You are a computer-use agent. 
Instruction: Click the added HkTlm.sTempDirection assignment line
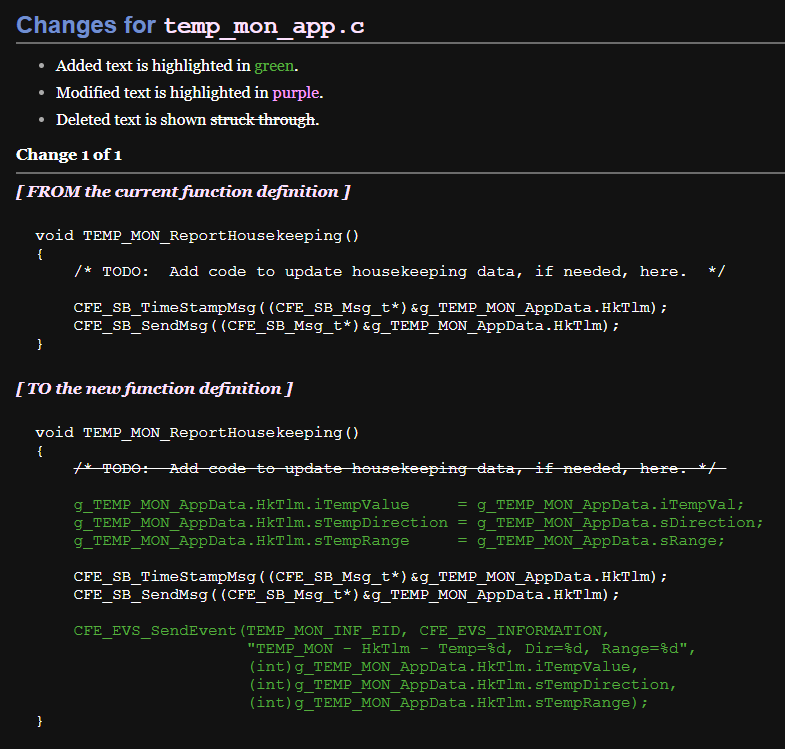pyautogui.click(x=418, y=523)
